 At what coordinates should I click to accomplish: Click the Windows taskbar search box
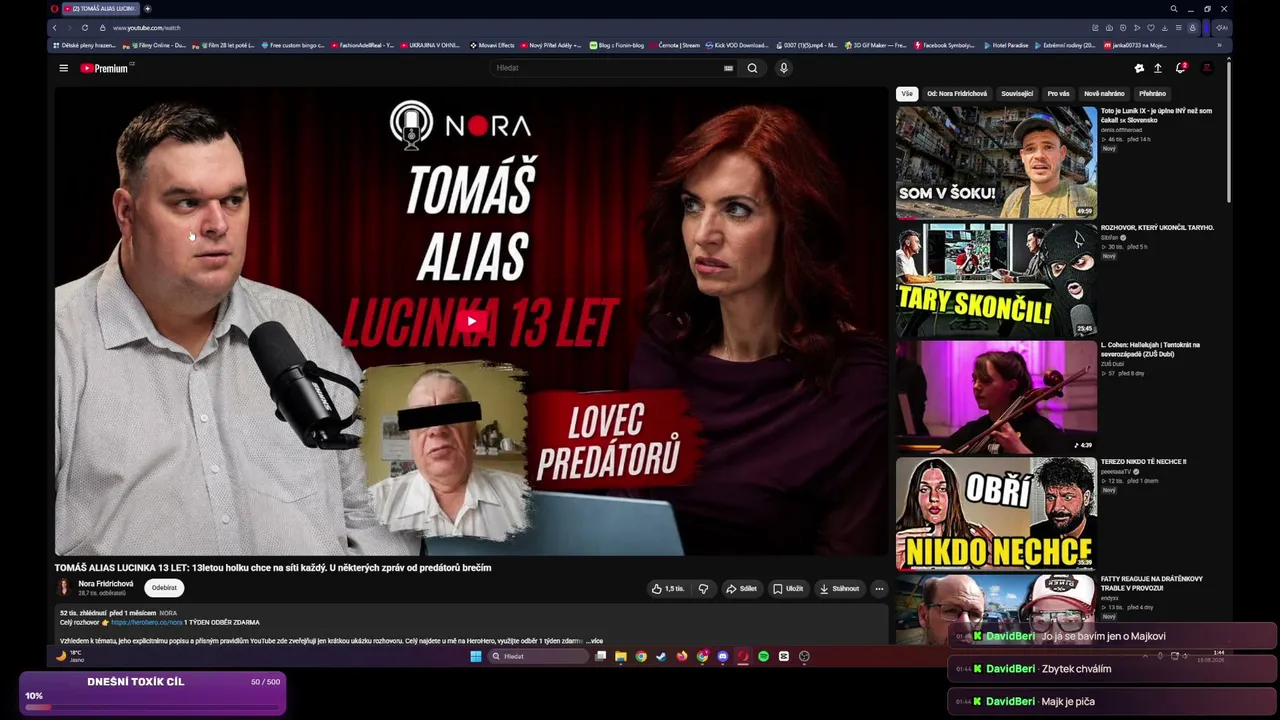[538, 657]
